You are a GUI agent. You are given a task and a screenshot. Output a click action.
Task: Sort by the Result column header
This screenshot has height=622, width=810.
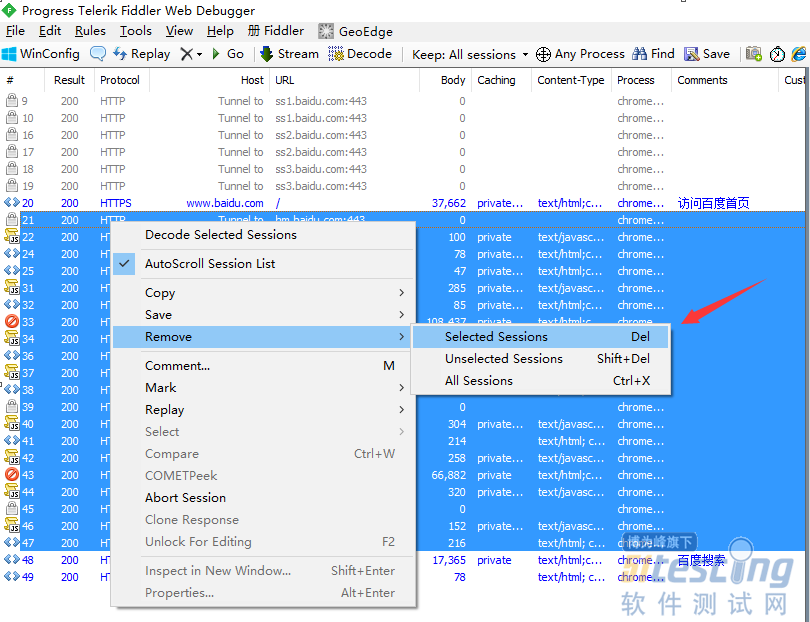(x=69, y=80)
